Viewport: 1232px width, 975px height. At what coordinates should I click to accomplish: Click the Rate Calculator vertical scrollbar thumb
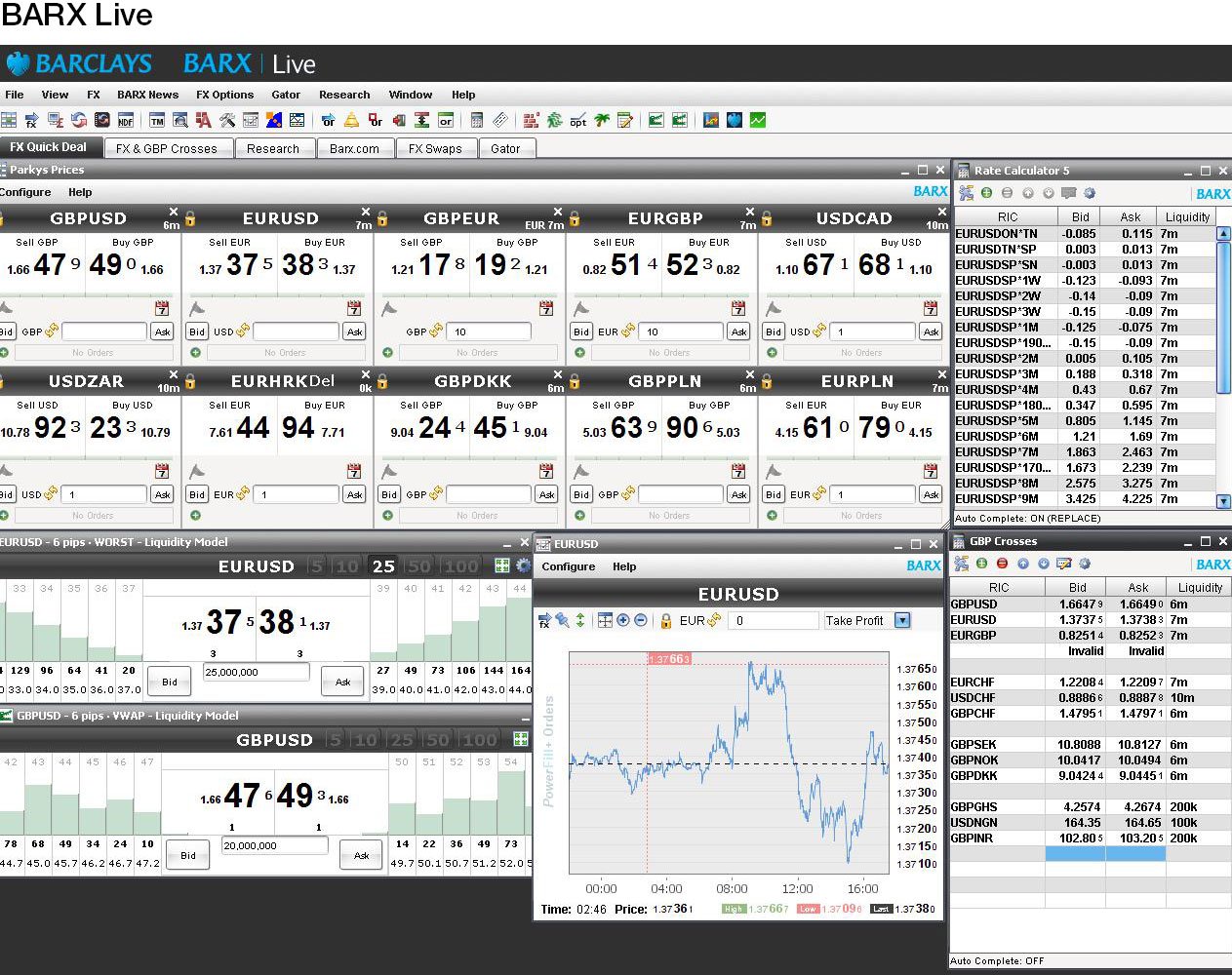click(x=1223, y=318)
